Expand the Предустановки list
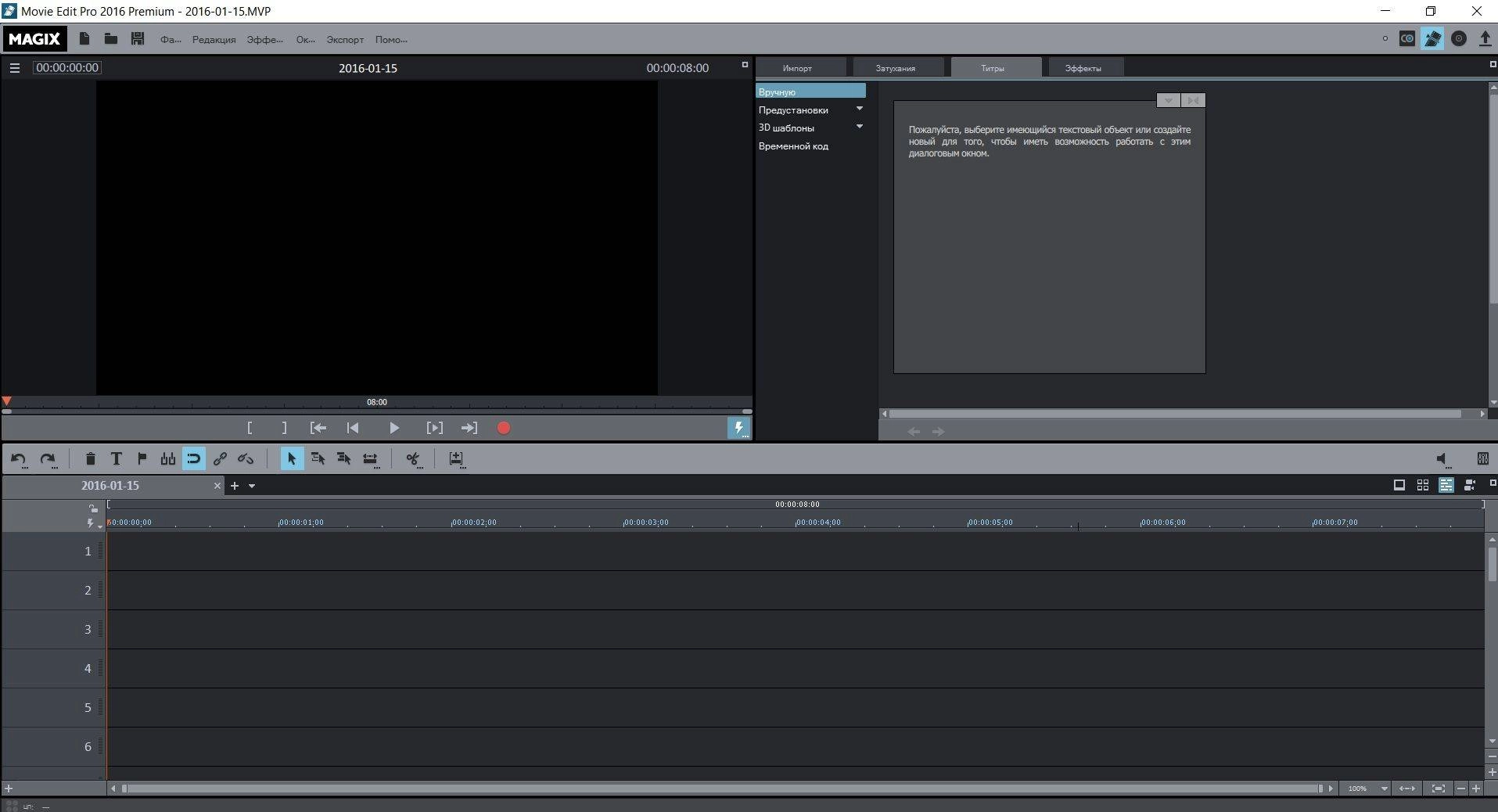This screenshot has height=812, width=1498. (x=860, y=109)
